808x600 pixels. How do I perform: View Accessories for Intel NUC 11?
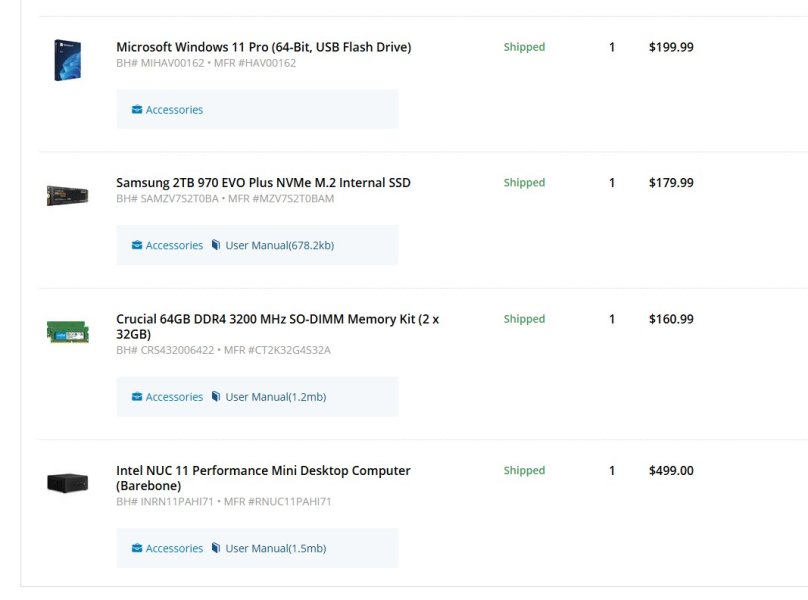point(174,548)
